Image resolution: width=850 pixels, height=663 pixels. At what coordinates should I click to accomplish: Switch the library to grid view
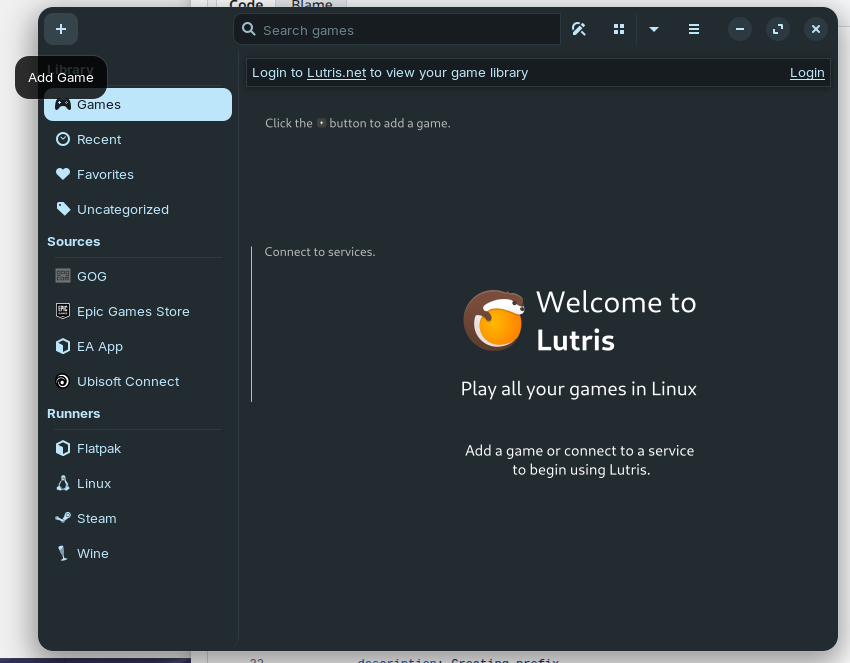pos(619,29)
